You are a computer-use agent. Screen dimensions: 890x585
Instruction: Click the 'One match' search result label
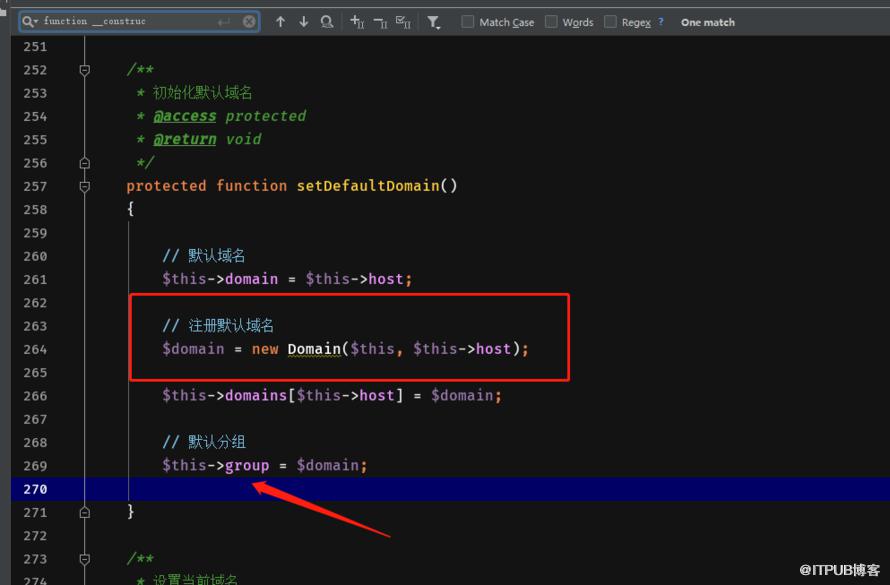click(708, 22)
